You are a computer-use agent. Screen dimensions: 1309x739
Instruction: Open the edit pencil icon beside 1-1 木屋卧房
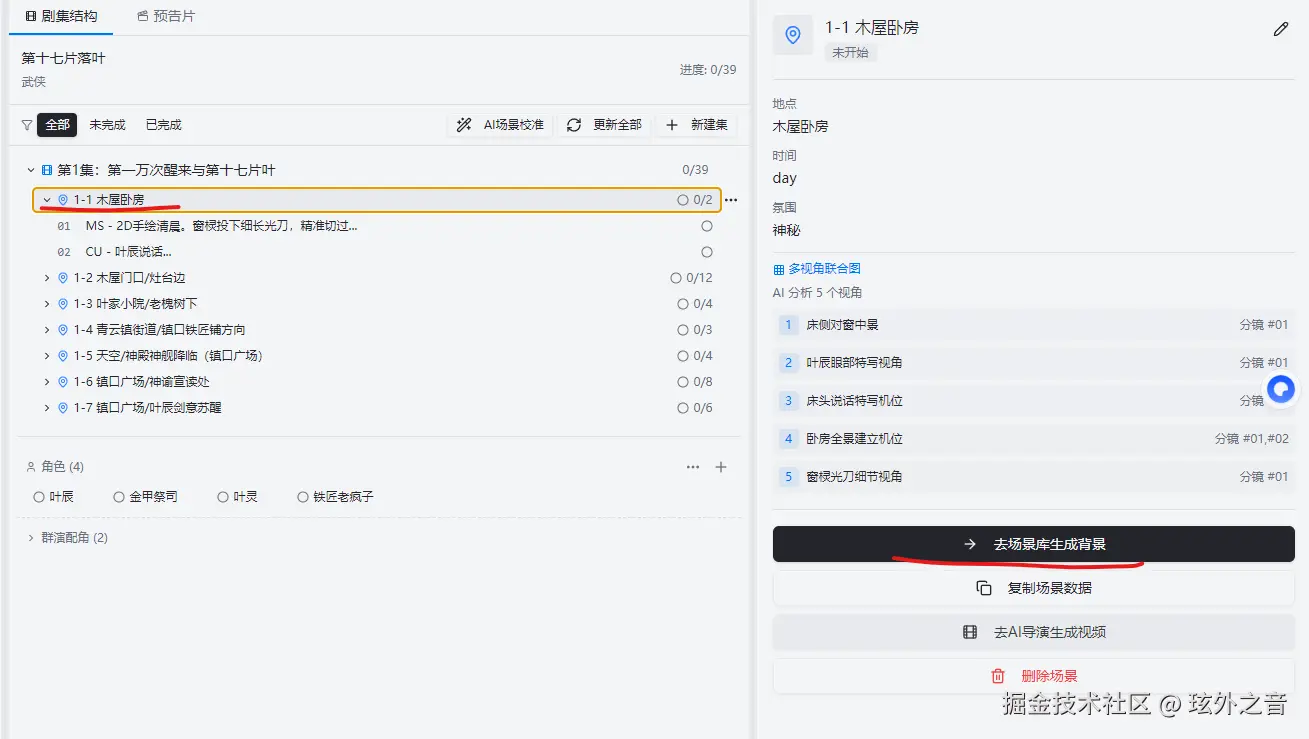(x=1281, y=29)
